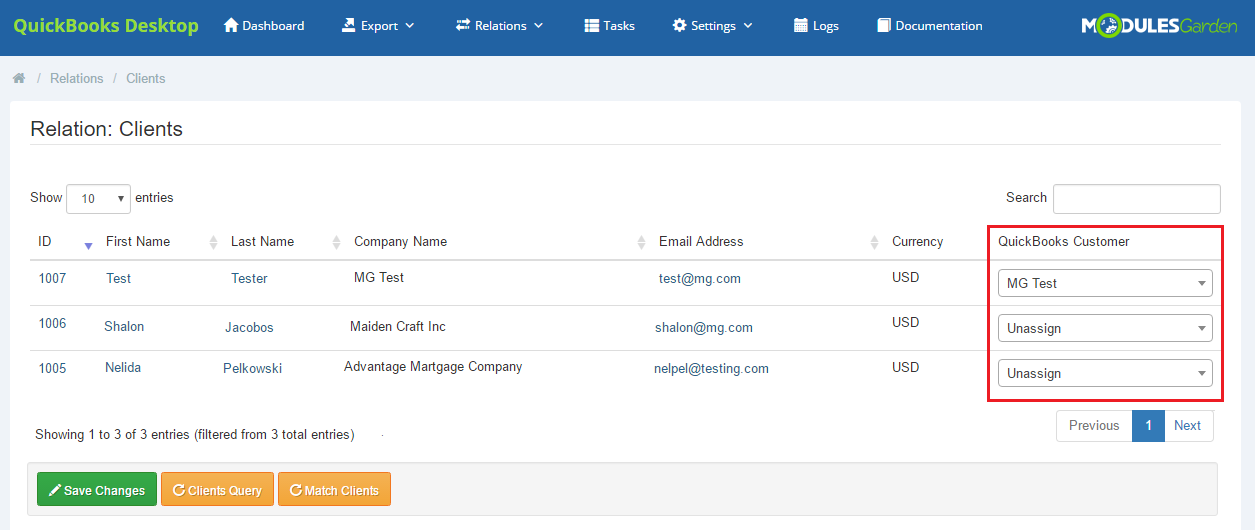Image resolution: width=1255 pixels, height=530 pixels.
Task: Open QuickBooks Customer dropdown for Nelida Pelkowski
Action: [x=1105, y=373]
